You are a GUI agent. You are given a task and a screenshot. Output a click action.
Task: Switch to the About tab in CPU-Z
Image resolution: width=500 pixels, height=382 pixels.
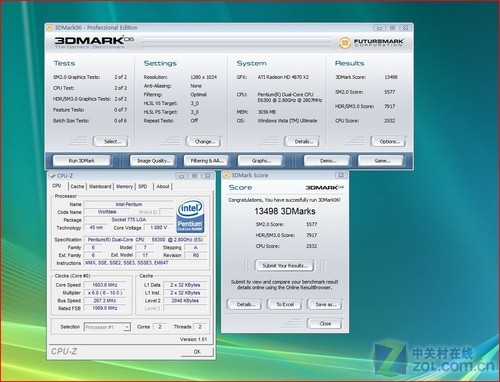(x=163, y=186)
